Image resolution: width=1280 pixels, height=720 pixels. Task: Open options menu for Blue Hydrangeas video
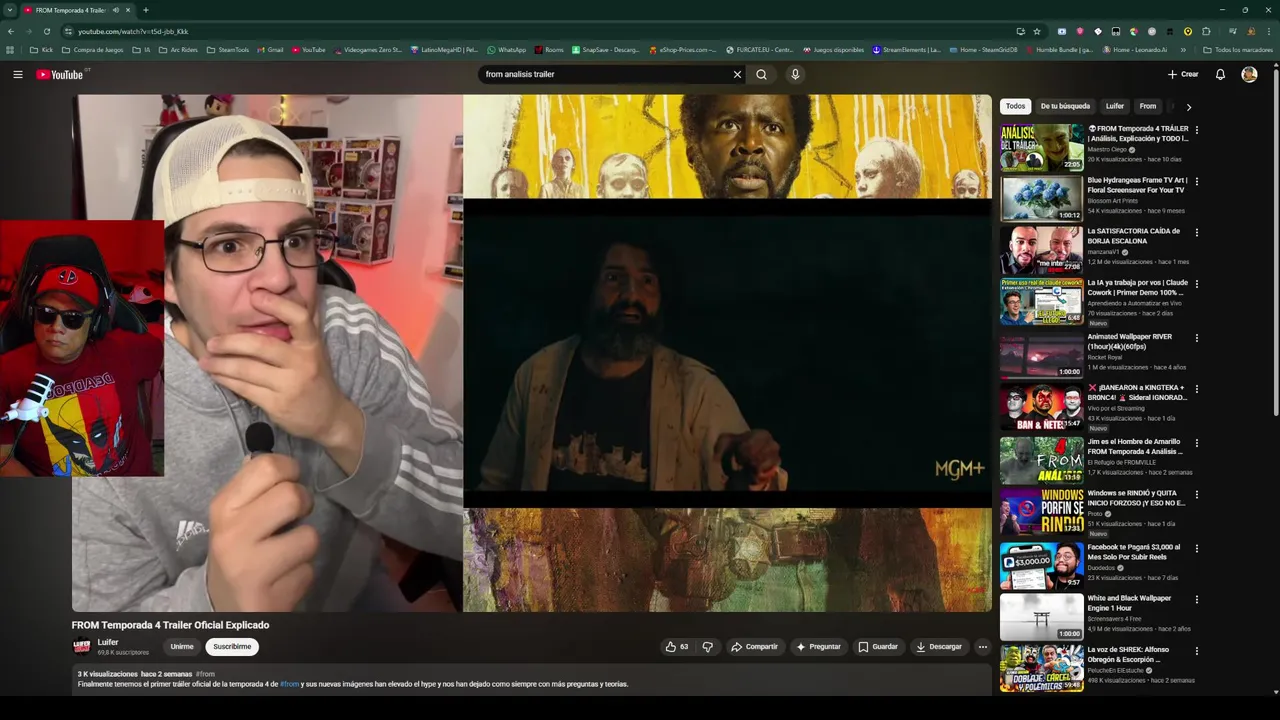pos(1196,181)
